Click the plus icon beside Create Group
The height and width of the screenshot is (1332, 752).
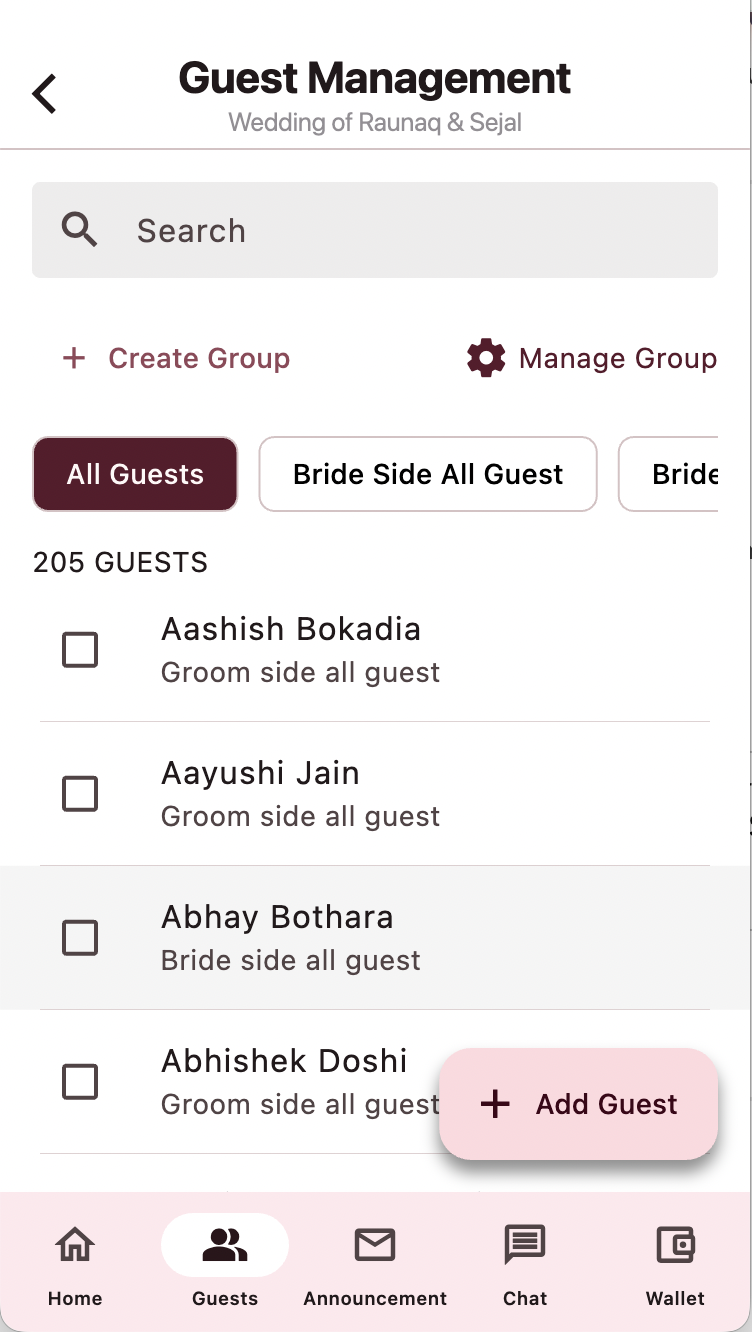click(x=74, y=358)
